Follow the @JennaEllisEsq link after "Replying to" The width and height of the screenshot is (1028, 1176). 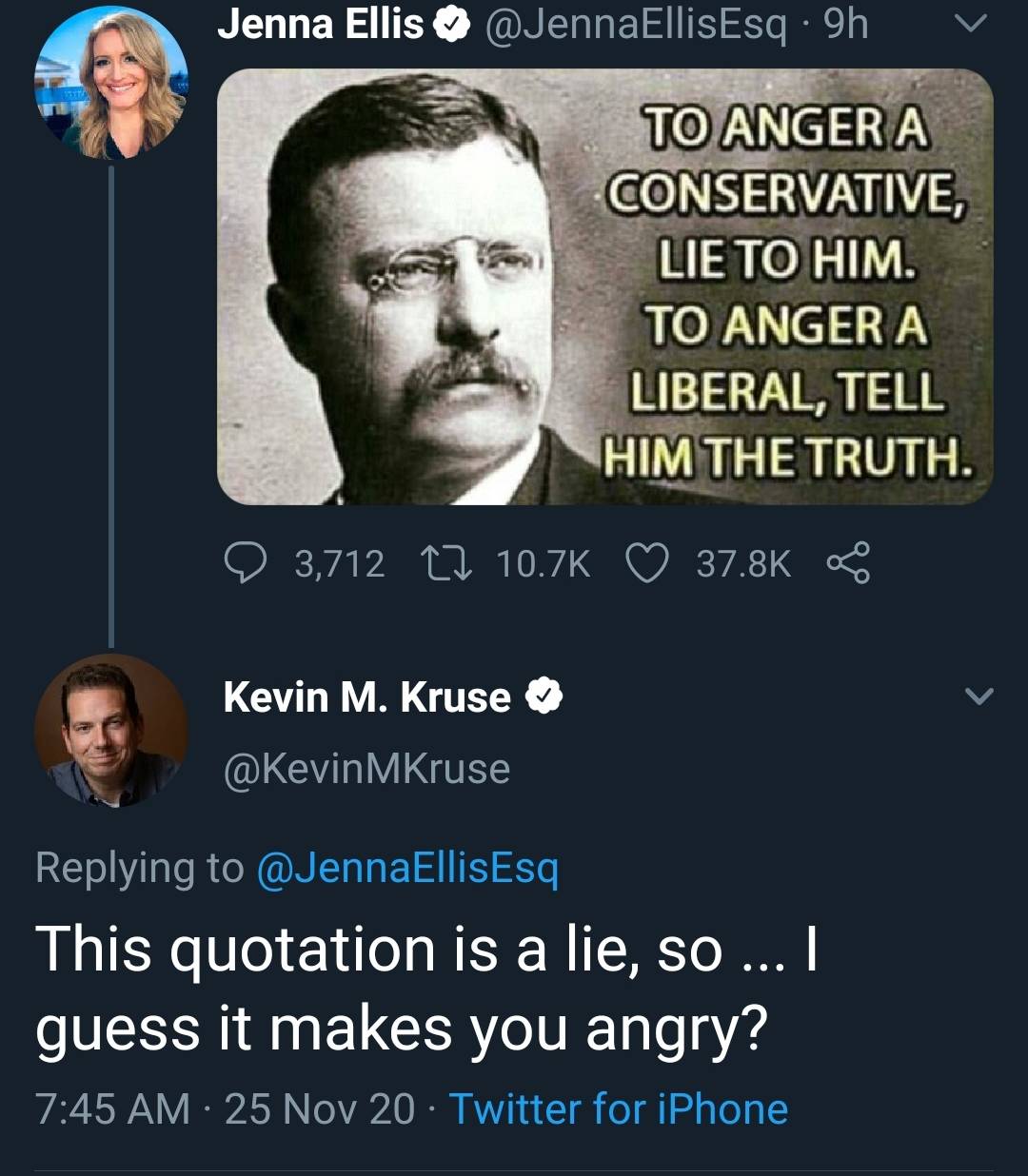pos(408,867)
